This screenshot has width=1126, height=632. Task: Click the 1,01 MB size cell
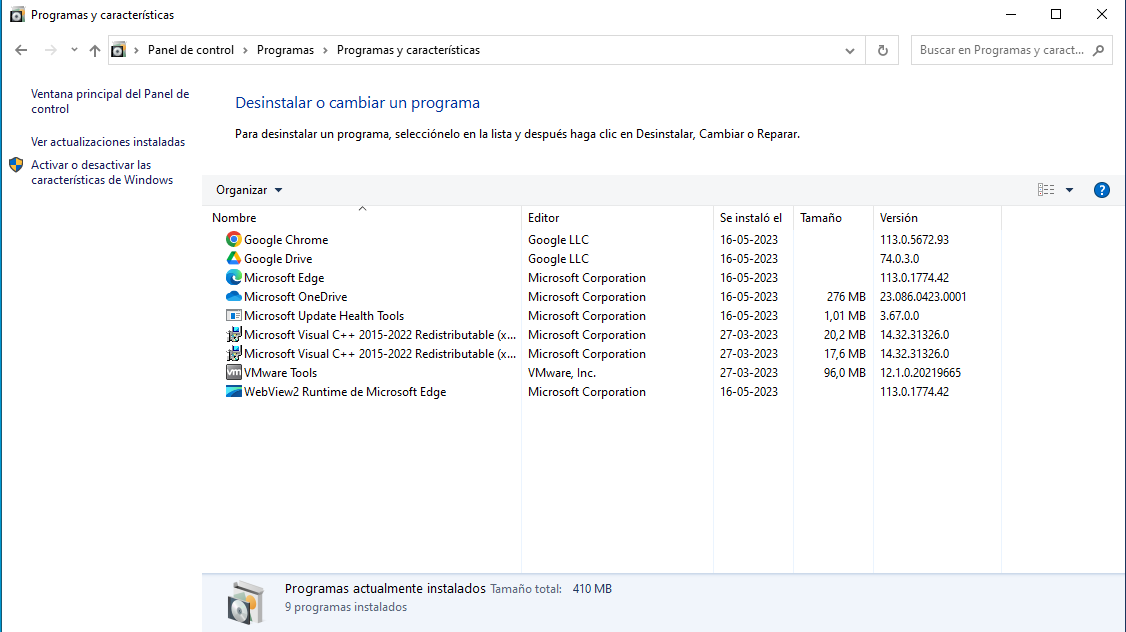pyautogui.click(x=844, y=315)
